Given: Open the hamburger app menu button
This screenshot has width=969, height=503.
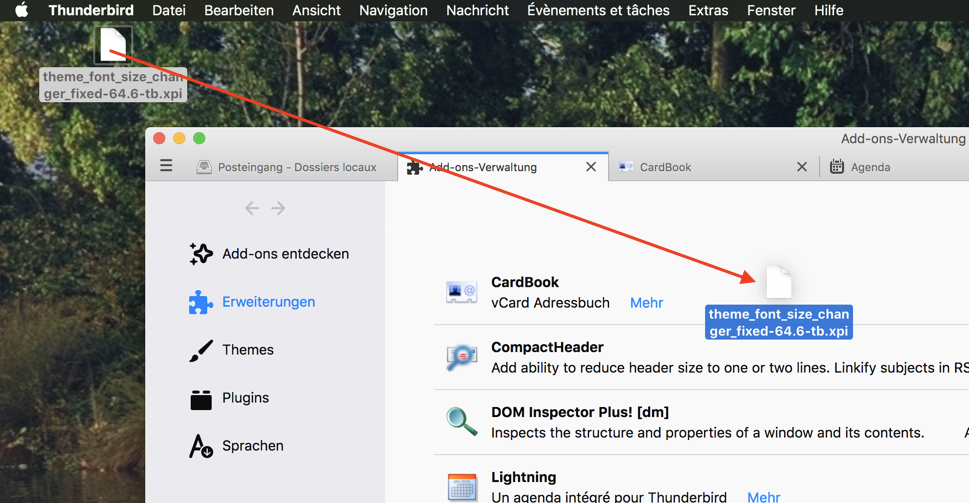Looking at the screenshot, I should pos(166,166).
